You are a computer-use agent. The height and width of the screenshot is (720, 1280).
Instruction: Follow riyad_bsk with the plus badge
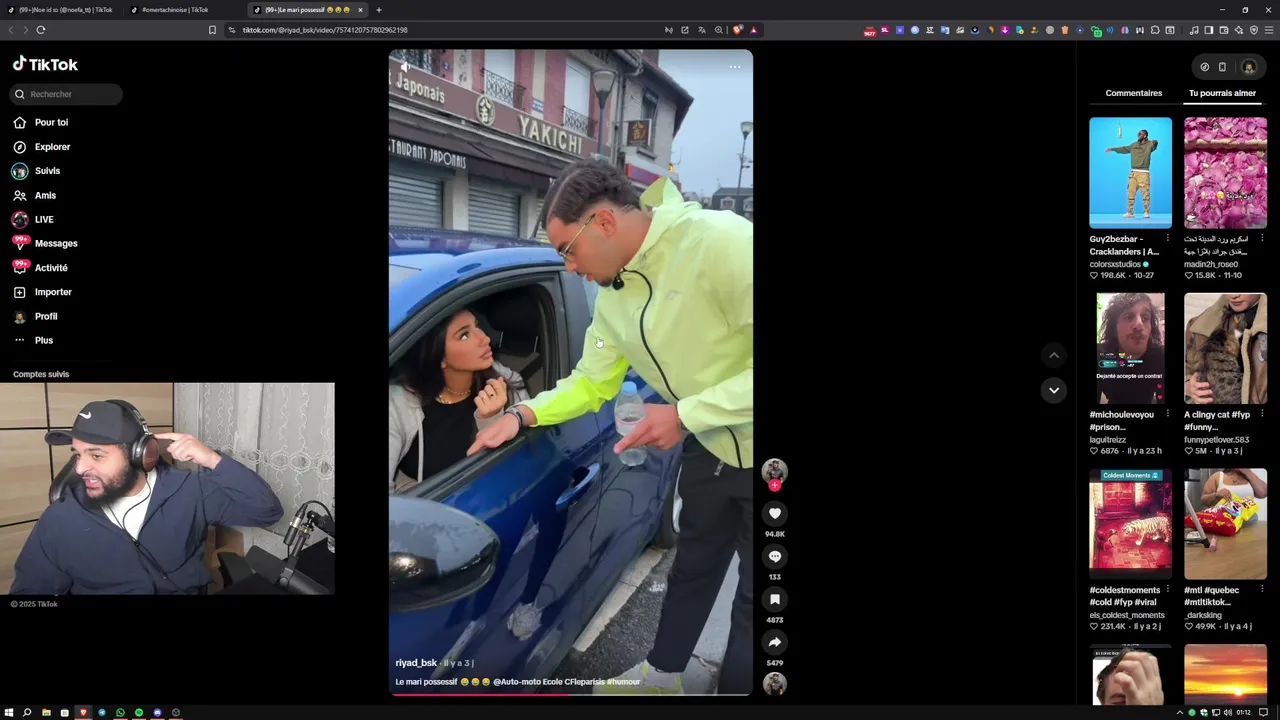click(774, 485)
